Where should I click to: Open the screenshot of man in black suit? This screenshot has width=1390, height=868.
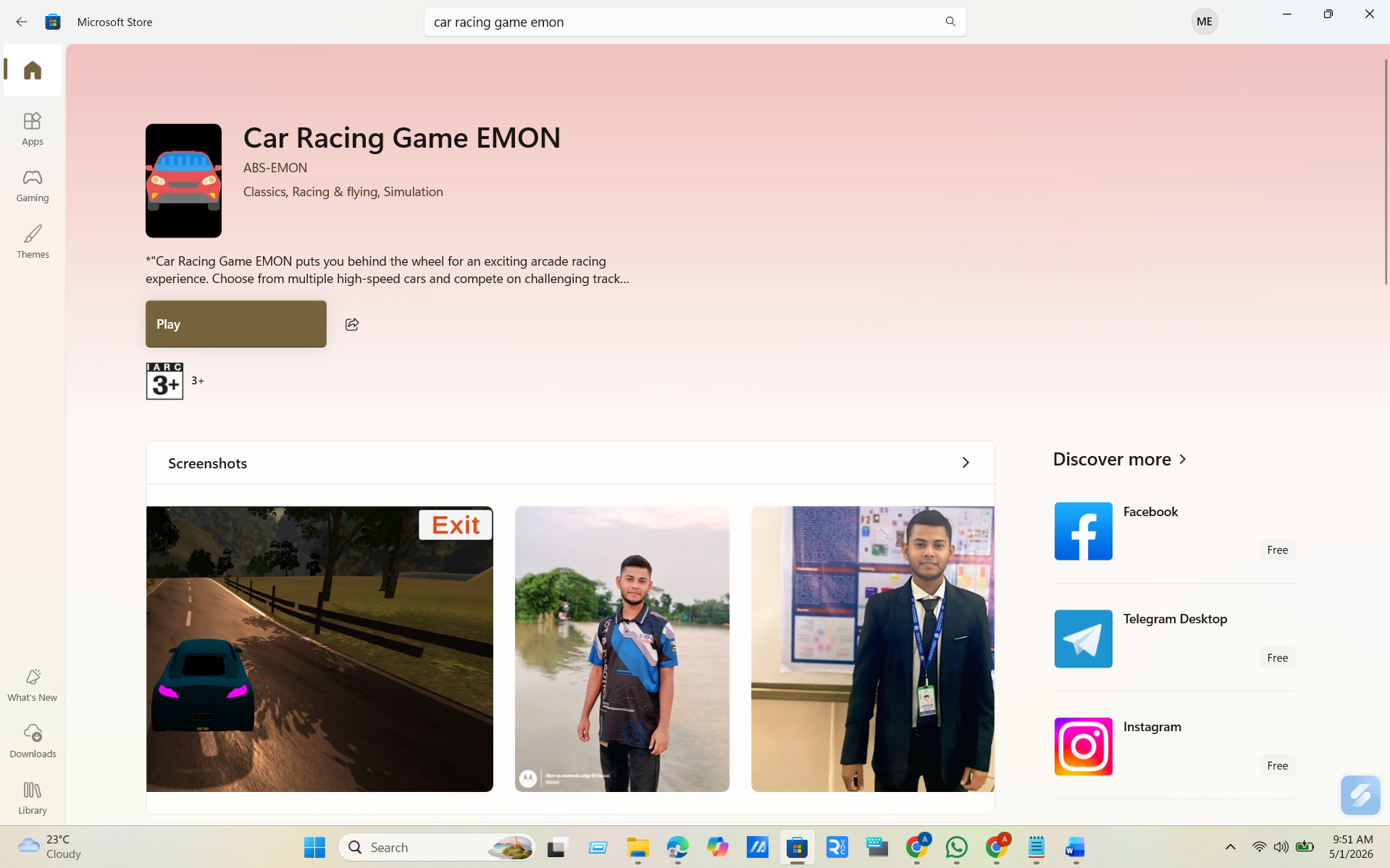pos(872,649)
